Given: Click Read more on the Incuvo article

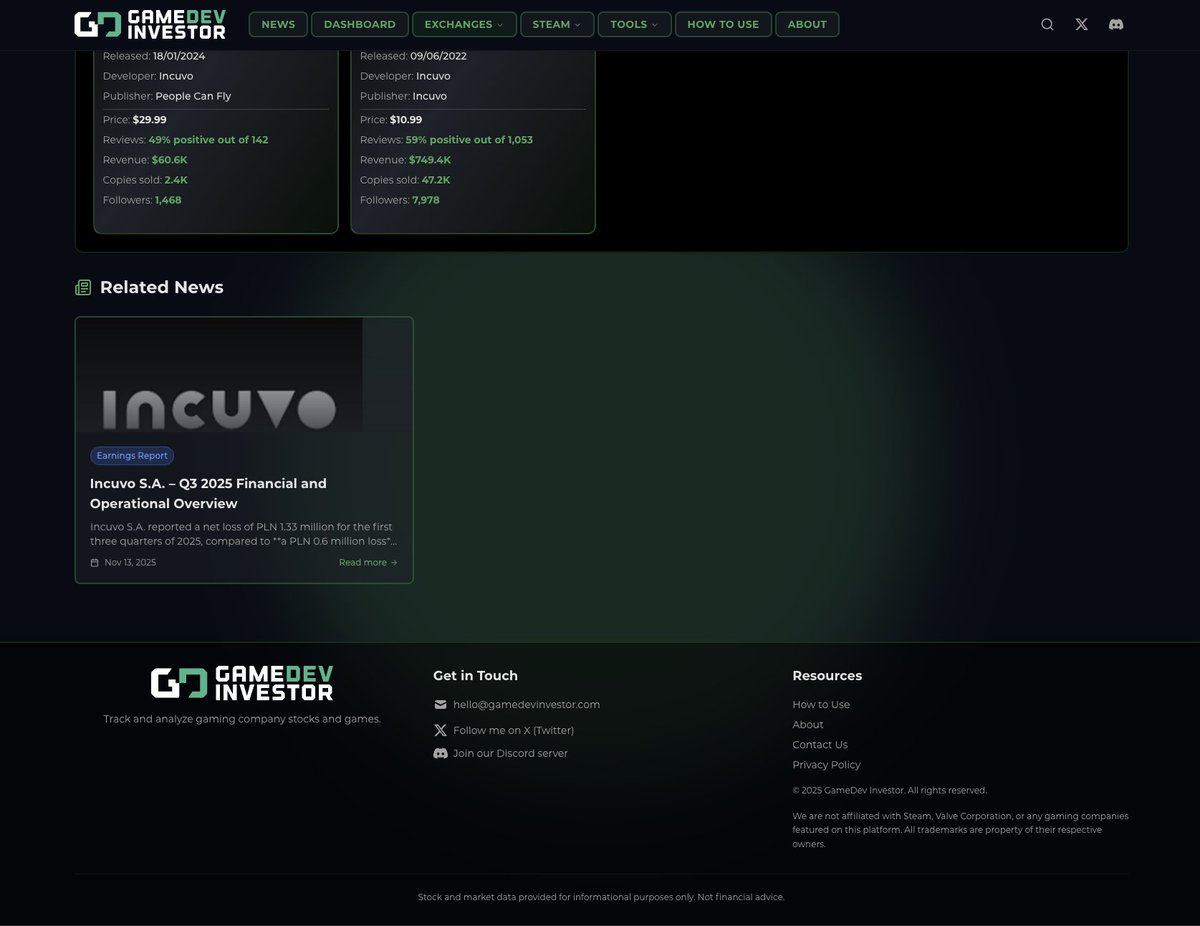Looking at the screenshot, I should click(367, 562).
